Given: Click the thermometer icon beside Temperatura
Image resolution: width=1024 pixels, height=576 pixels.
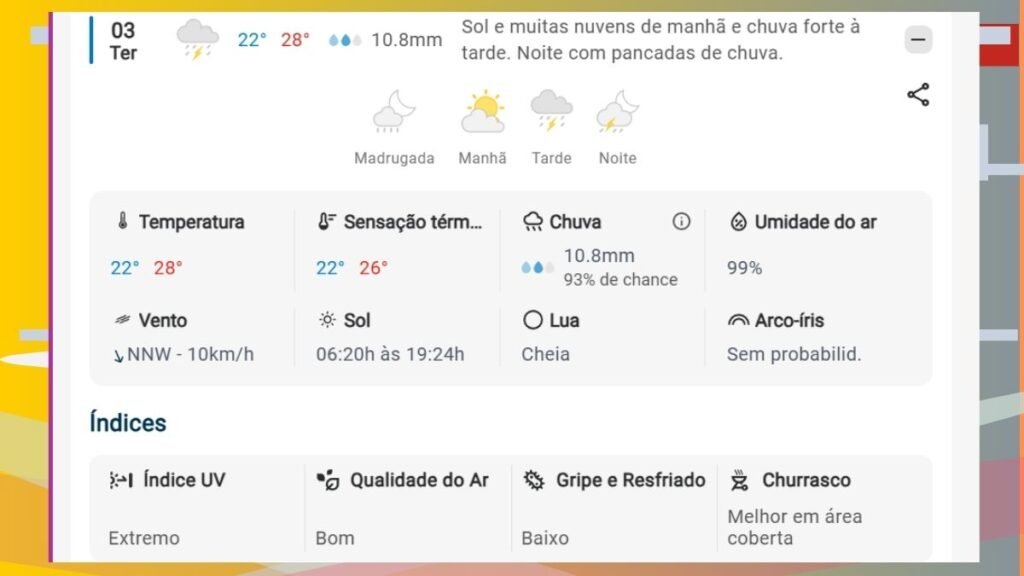Looking at the screenshot, I should pyautogui.click(x=122, y=222).
